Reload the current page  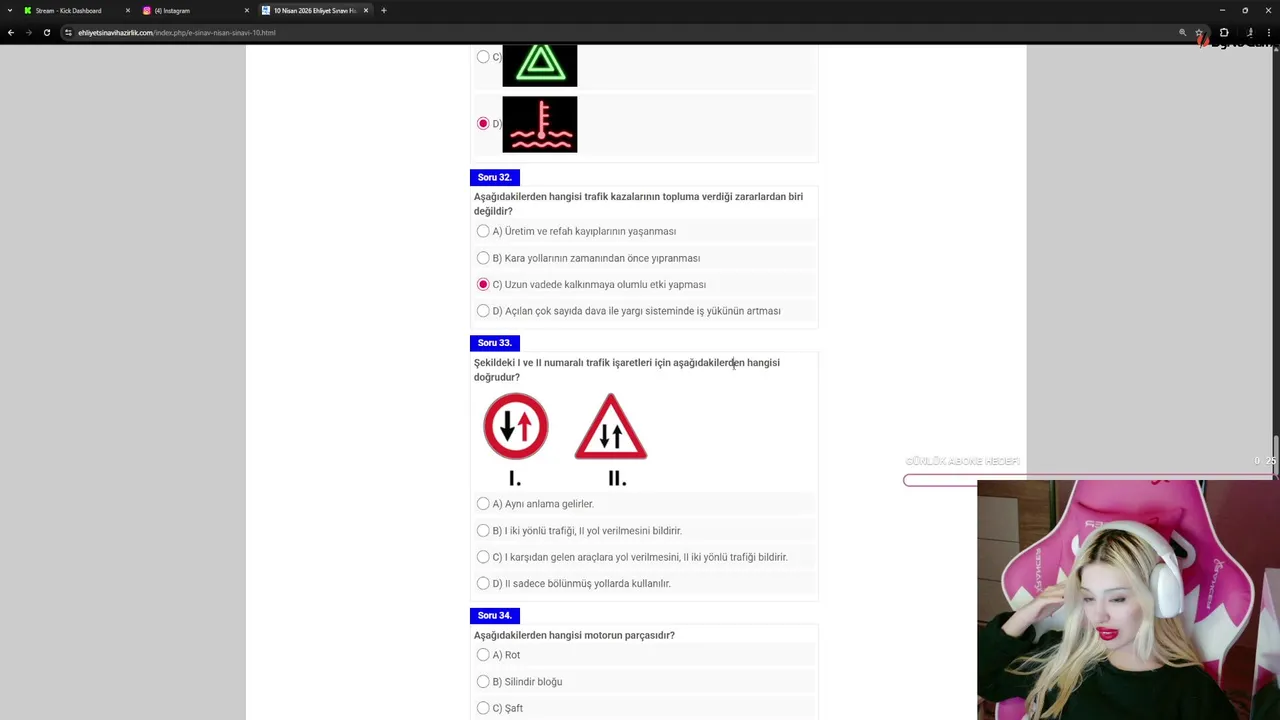click(x=46, y=32)
